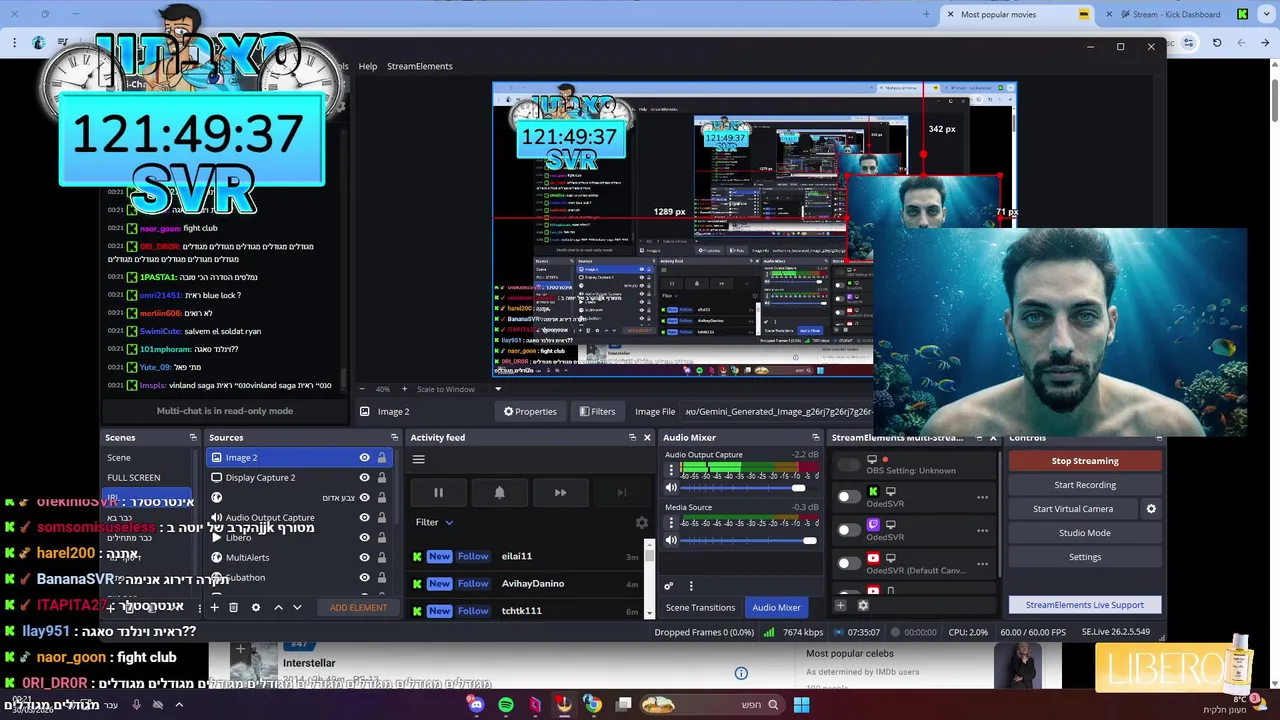Hide the MultiAlerts source
Screen dimensions: 1280x720
[x=364, y=557]
